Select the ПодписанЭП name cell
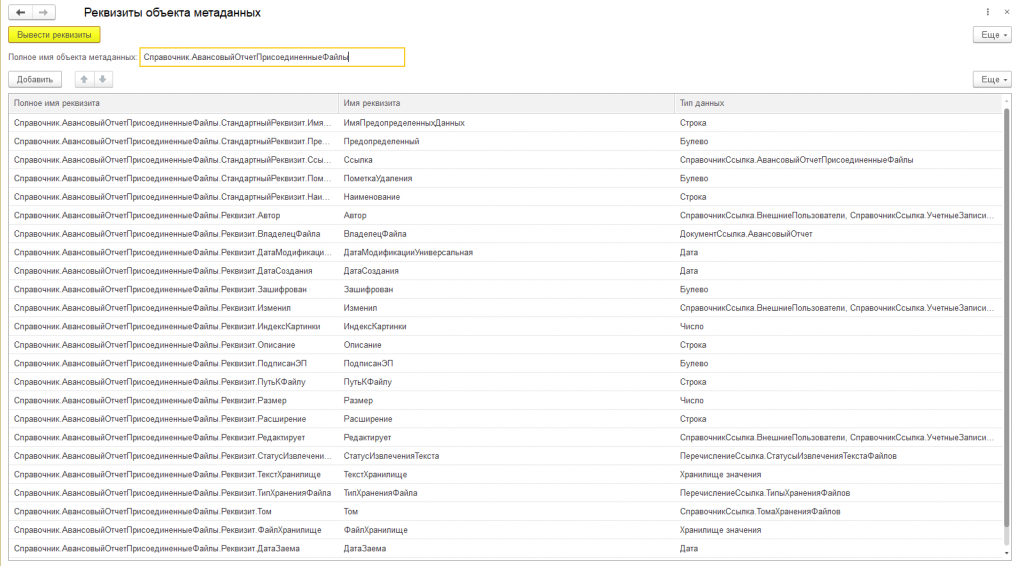Viewport: 1024px width, 566px height. click(x=506, y=363)
